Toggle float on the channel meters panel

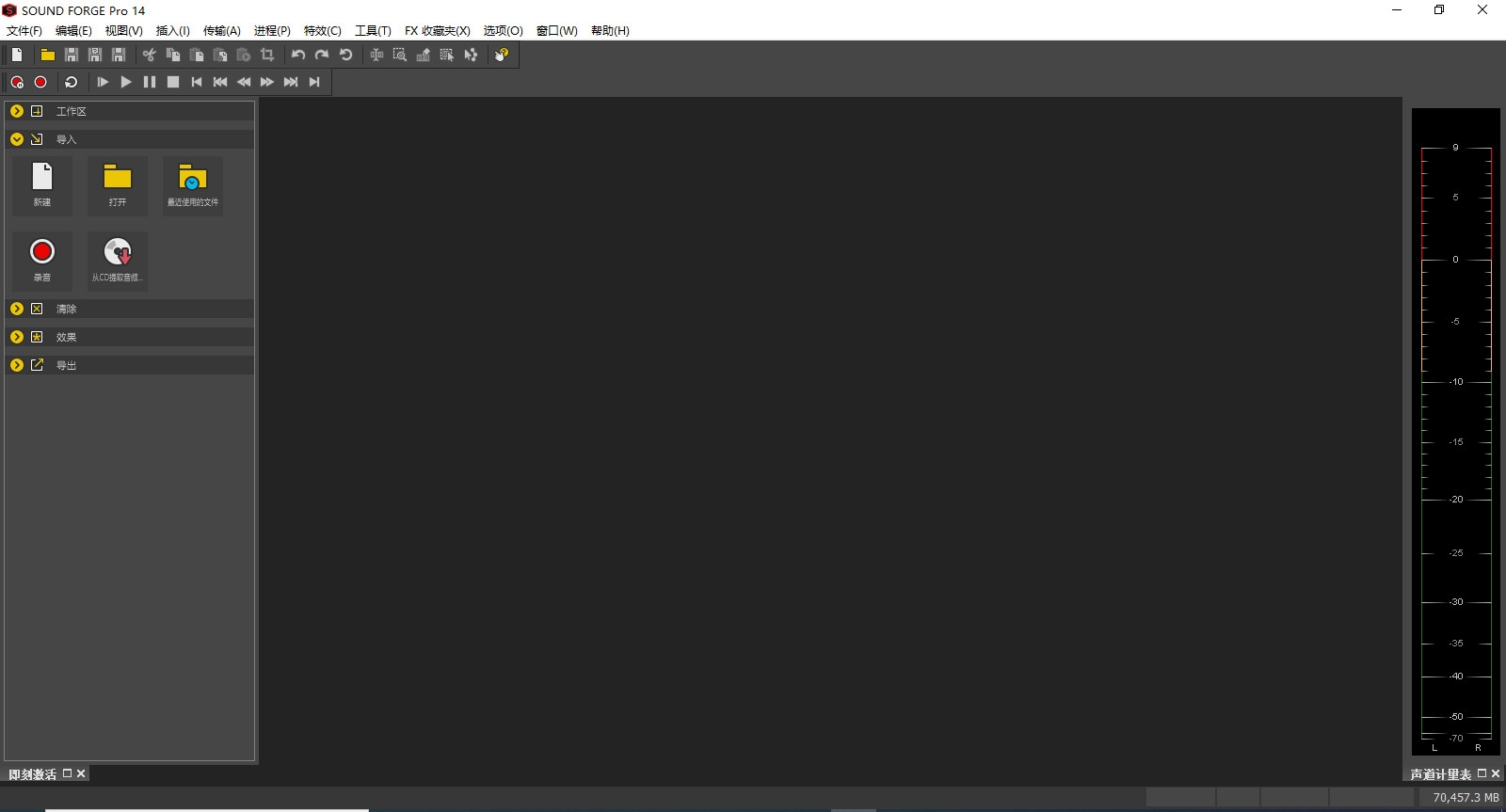[1482, 773]
